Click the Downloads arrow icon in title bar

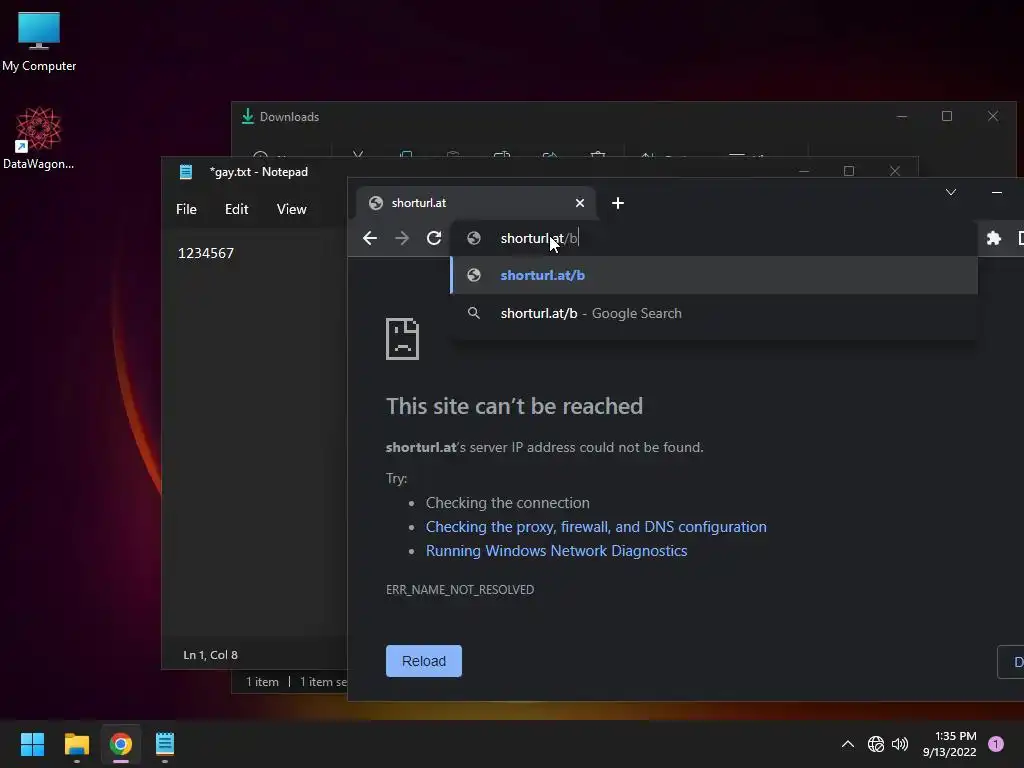(248, 116)
